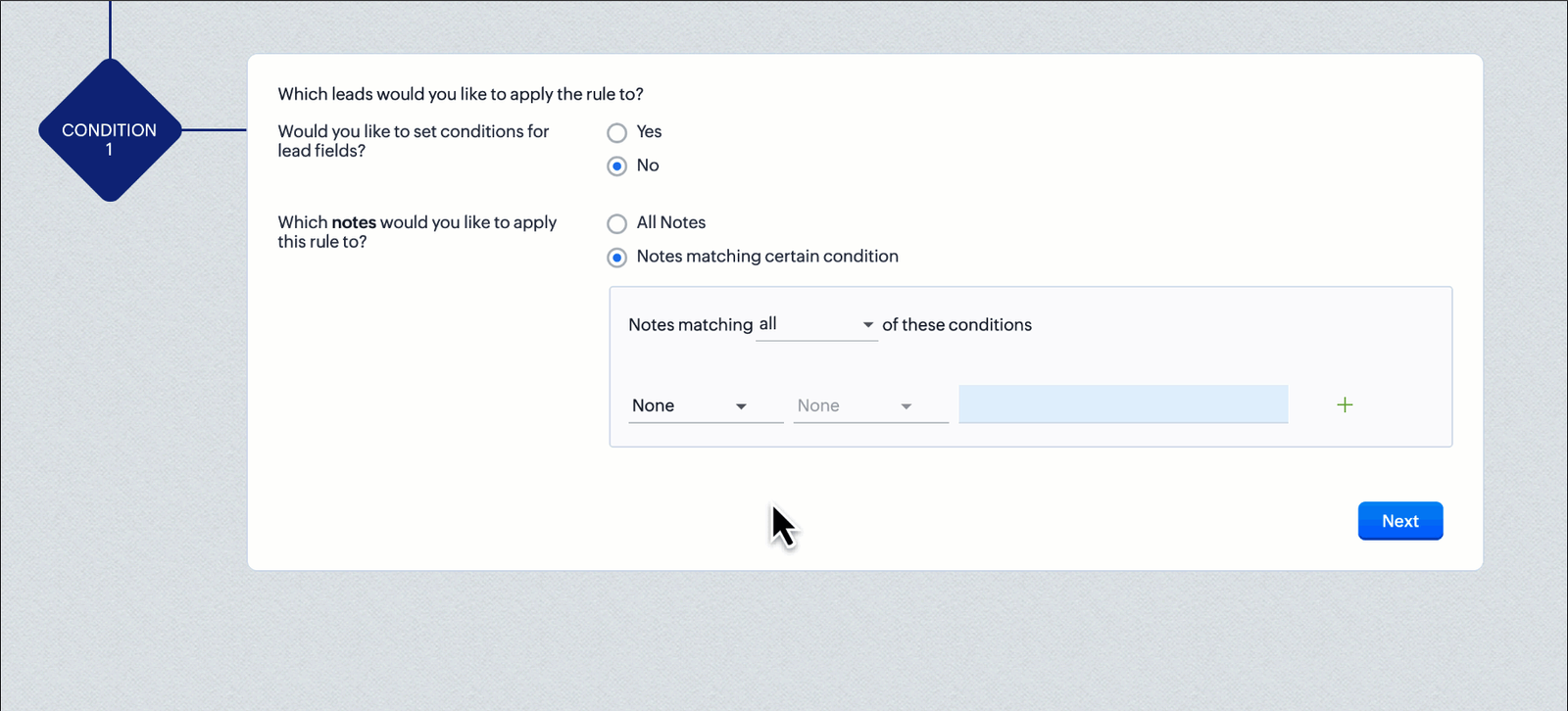
Task: Click the Next button
Action: pos(1399,521)
